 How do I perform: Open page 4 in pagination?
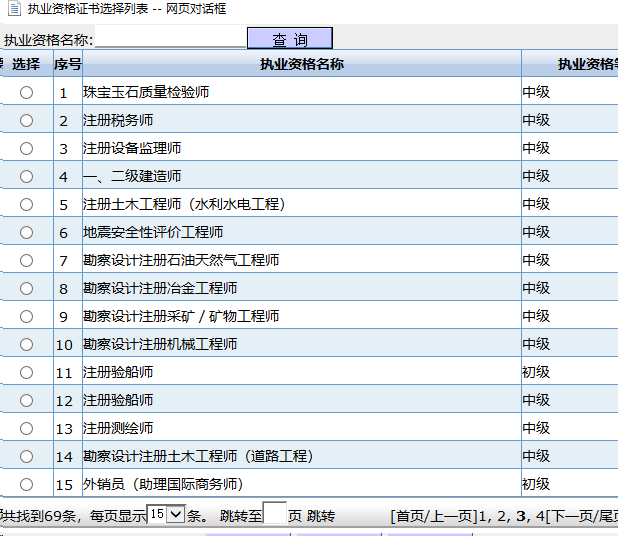(x=540, y=516)
